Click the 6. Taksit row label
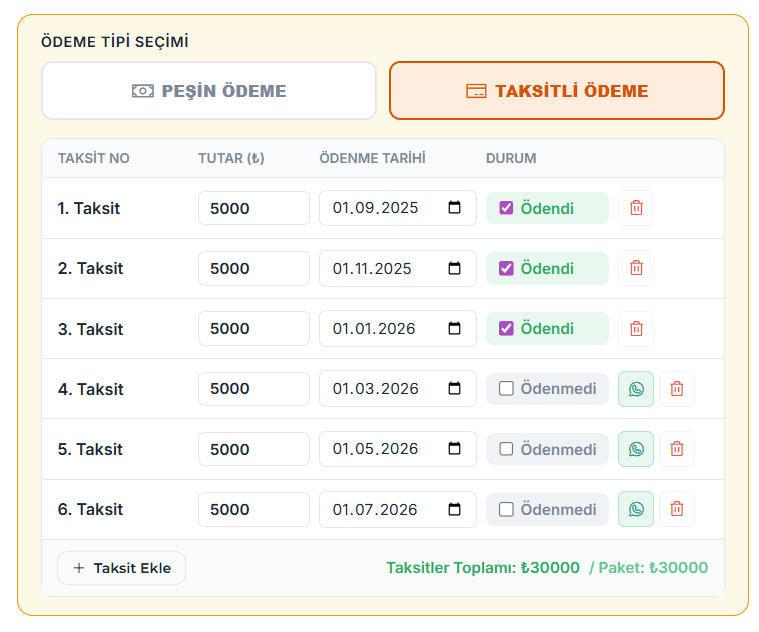This screenshot has width=759, height=632. click(x=91, y=510)
